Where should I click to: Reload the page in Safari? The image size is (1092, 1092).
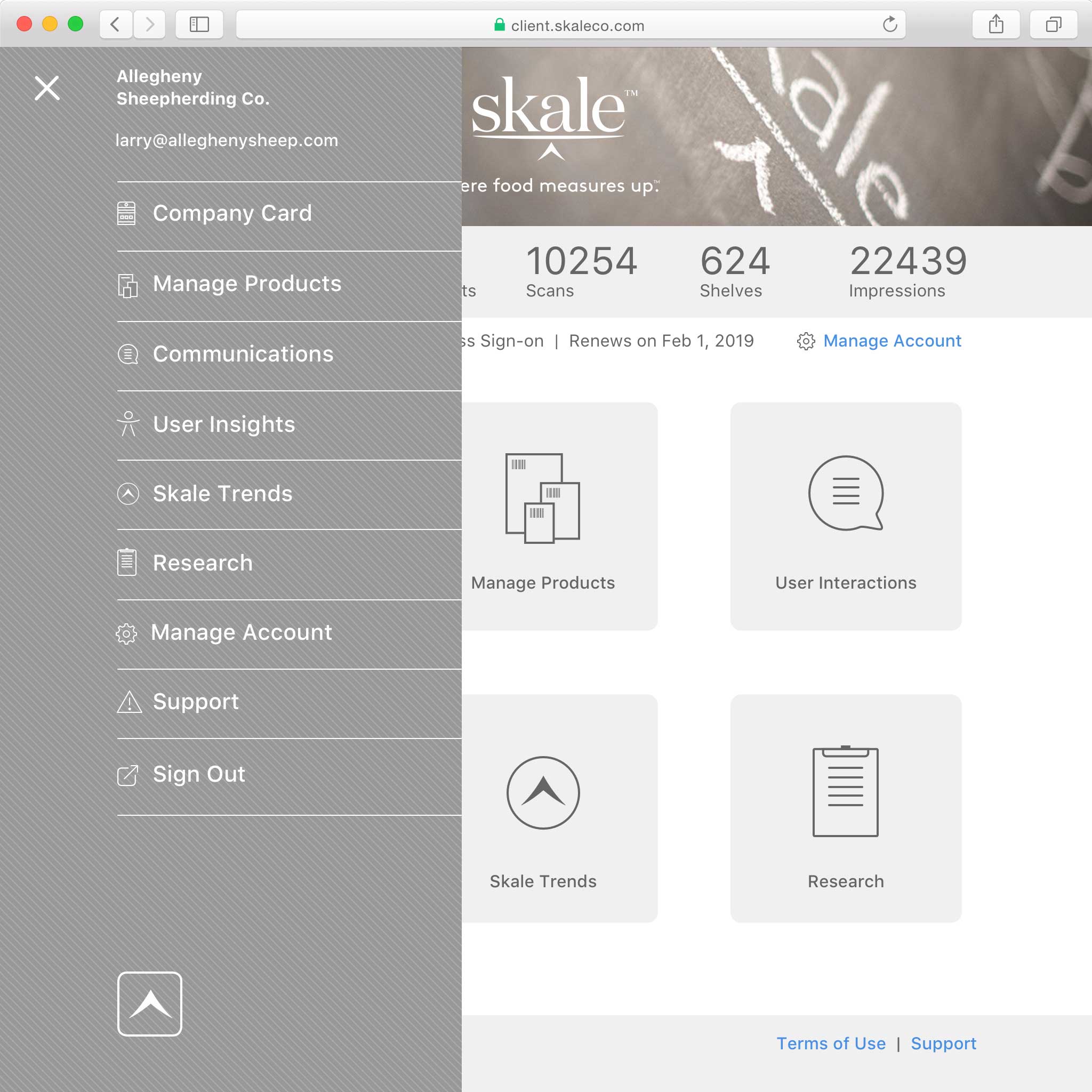click(x=890, y=25)
